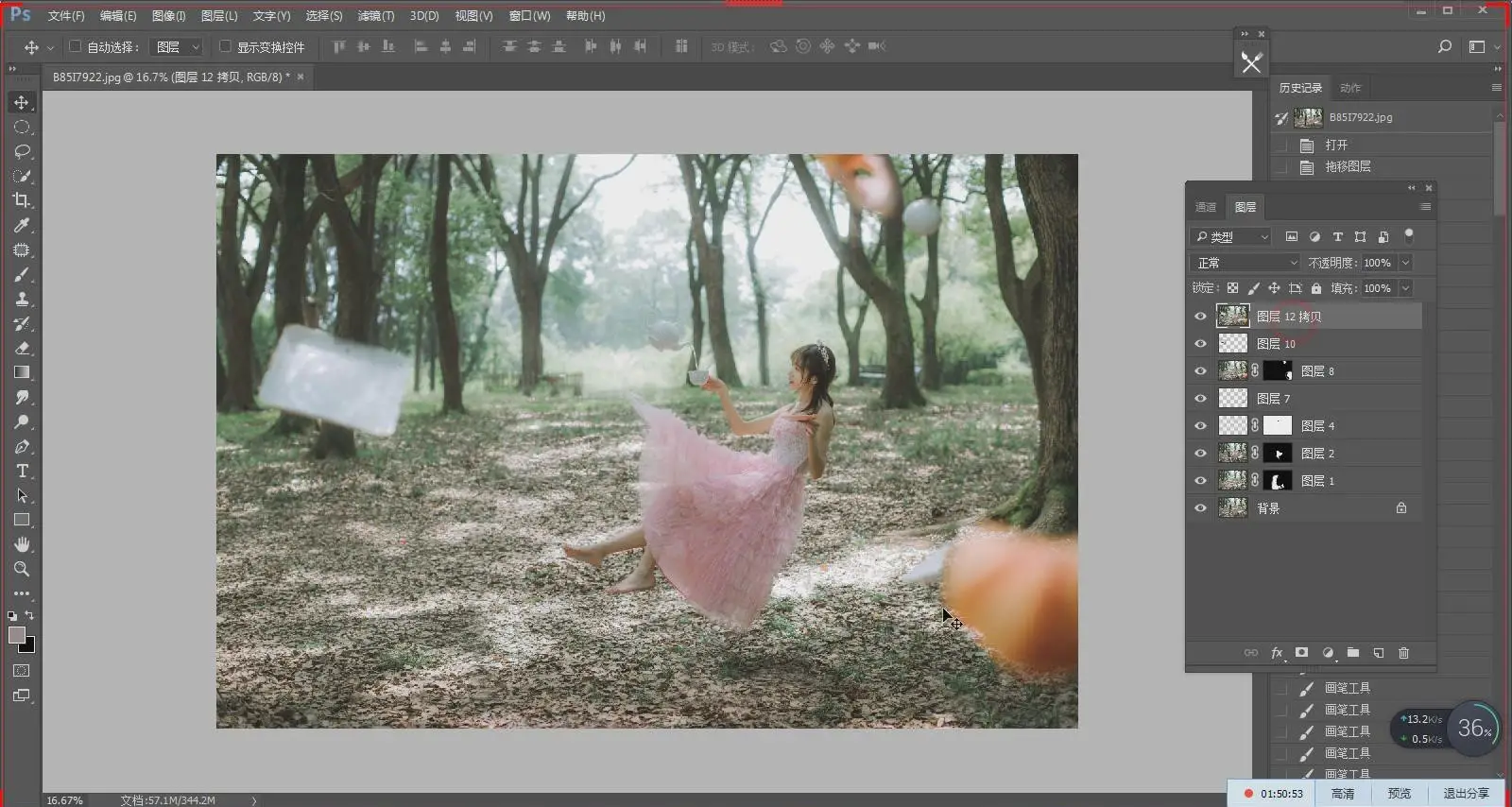Toggle the Auto-Select checkbox
1512x807 pixels.
76,46
